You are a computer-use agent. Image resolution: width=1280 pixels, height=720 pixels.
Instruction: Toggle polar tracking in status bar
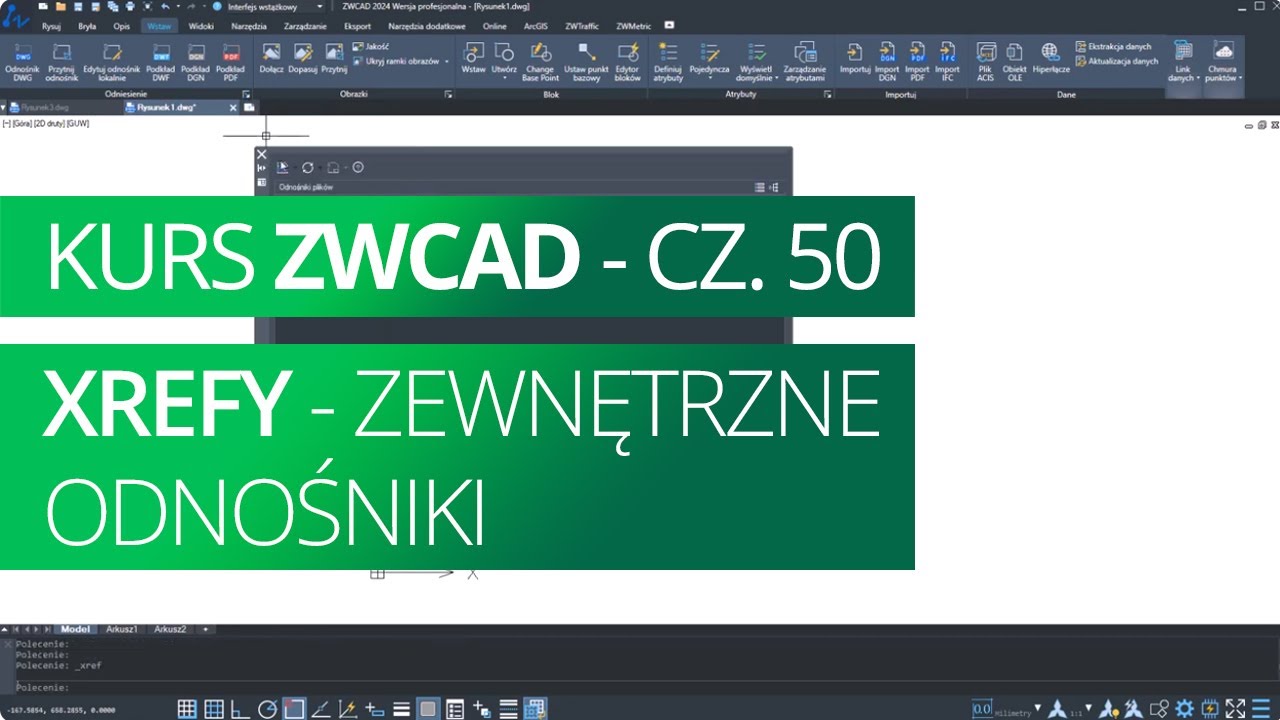pyautogui.click(x=267, y=709)
